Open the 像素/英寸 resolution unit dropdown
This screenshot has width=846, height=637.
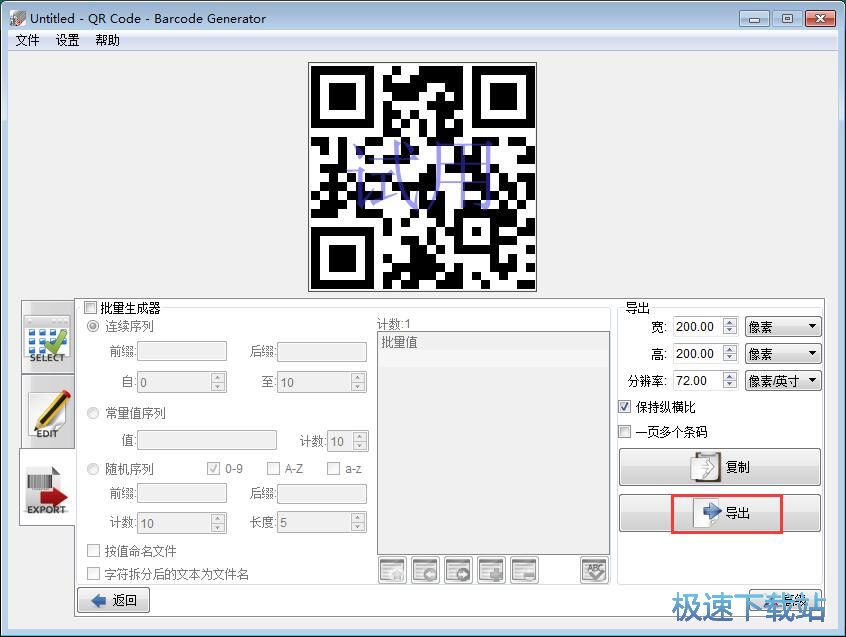click(x=783, y=381)
